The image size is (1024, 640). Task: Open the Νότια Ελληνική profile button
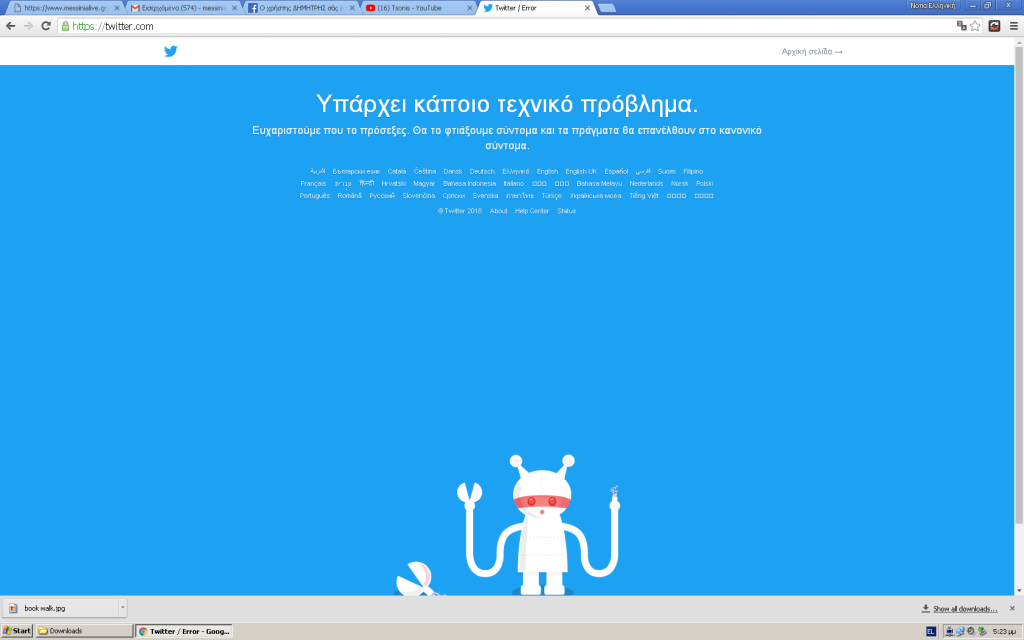(933, 5)
